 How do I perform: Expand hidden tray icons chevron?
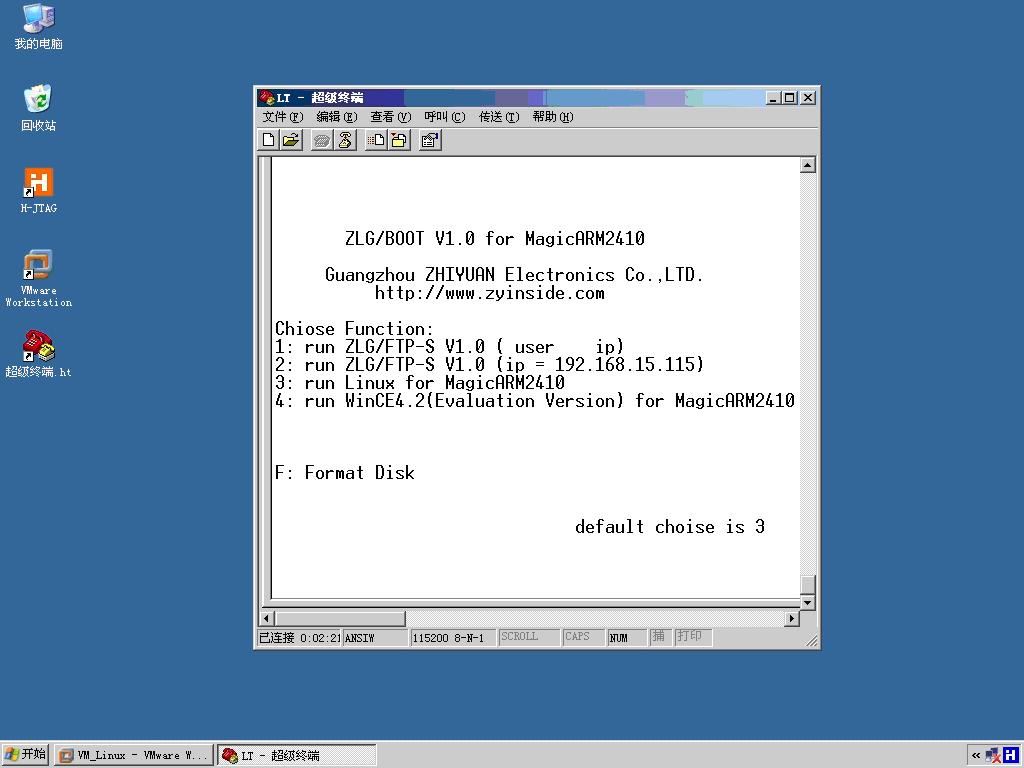coord(976,755)
